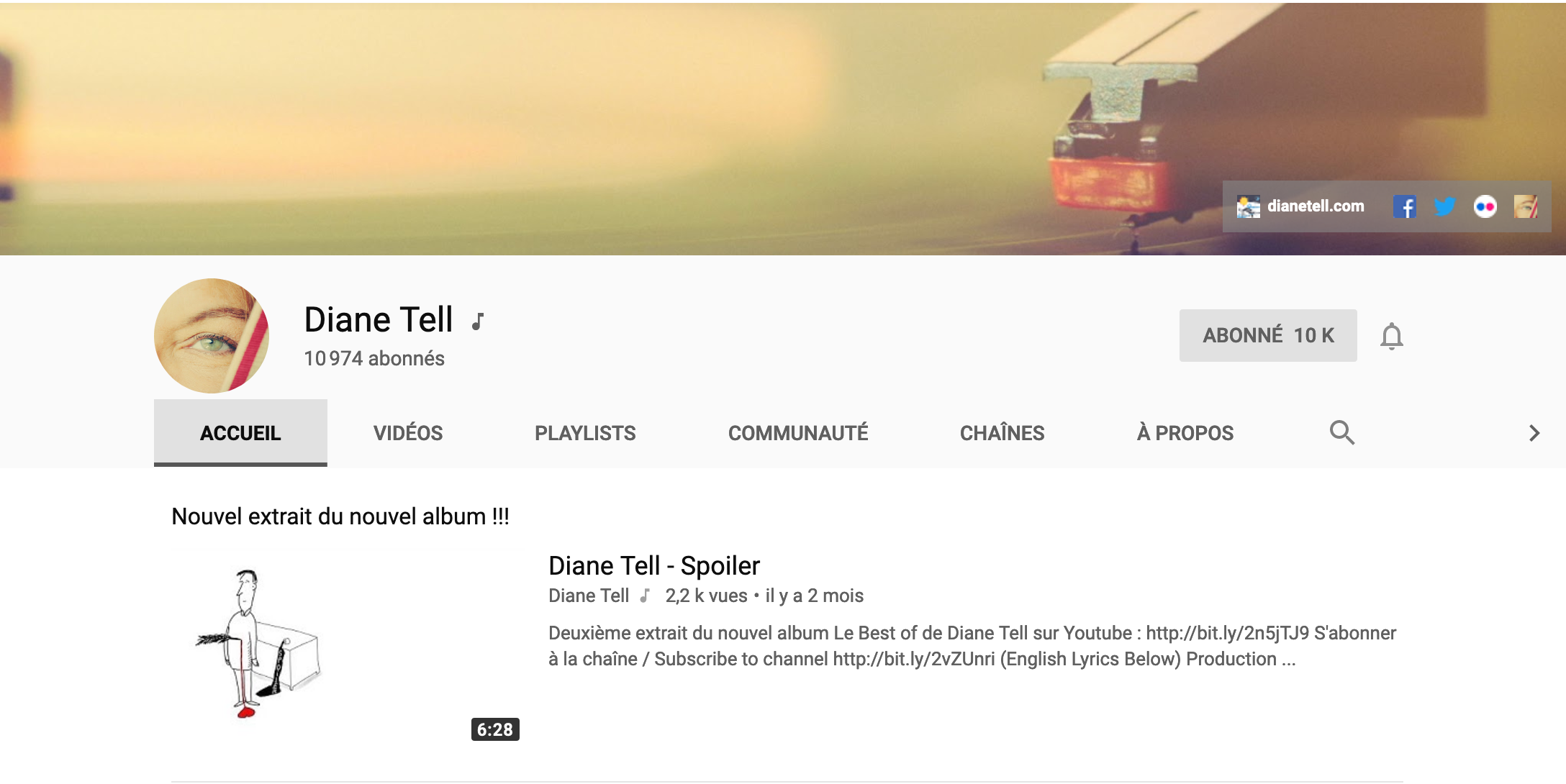Open the Twitter link in the banner
Viewport: 1566px width, 784px height.
coord(1444,207)
